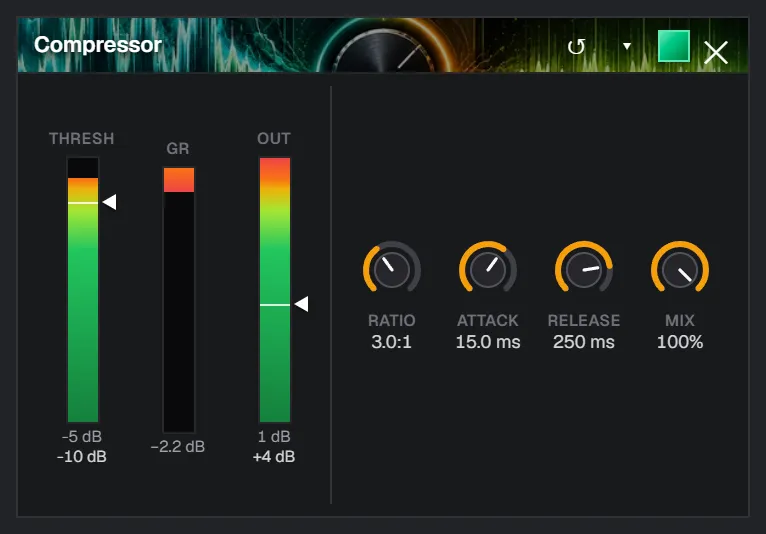
Task: Click the THRESH label
Action: coord(82,139)
